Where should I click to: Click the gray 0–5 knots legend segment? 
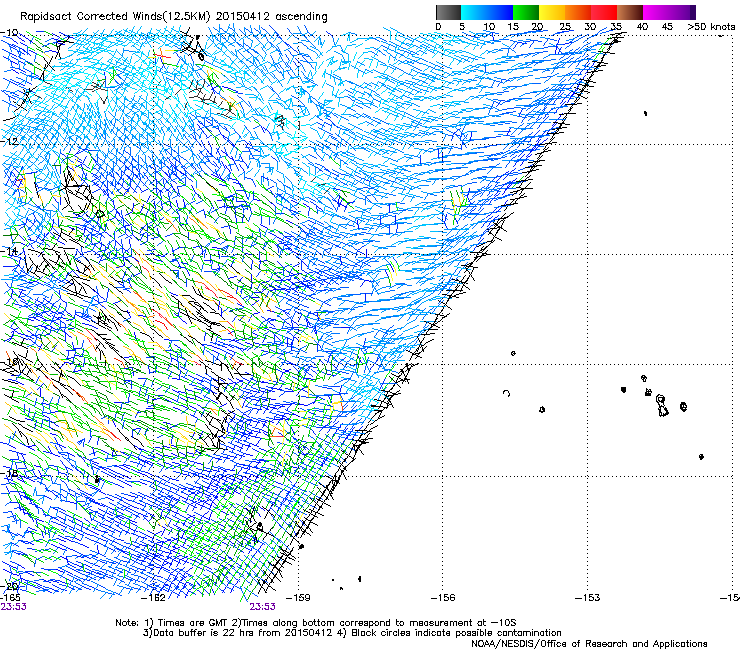coord(448,12)
